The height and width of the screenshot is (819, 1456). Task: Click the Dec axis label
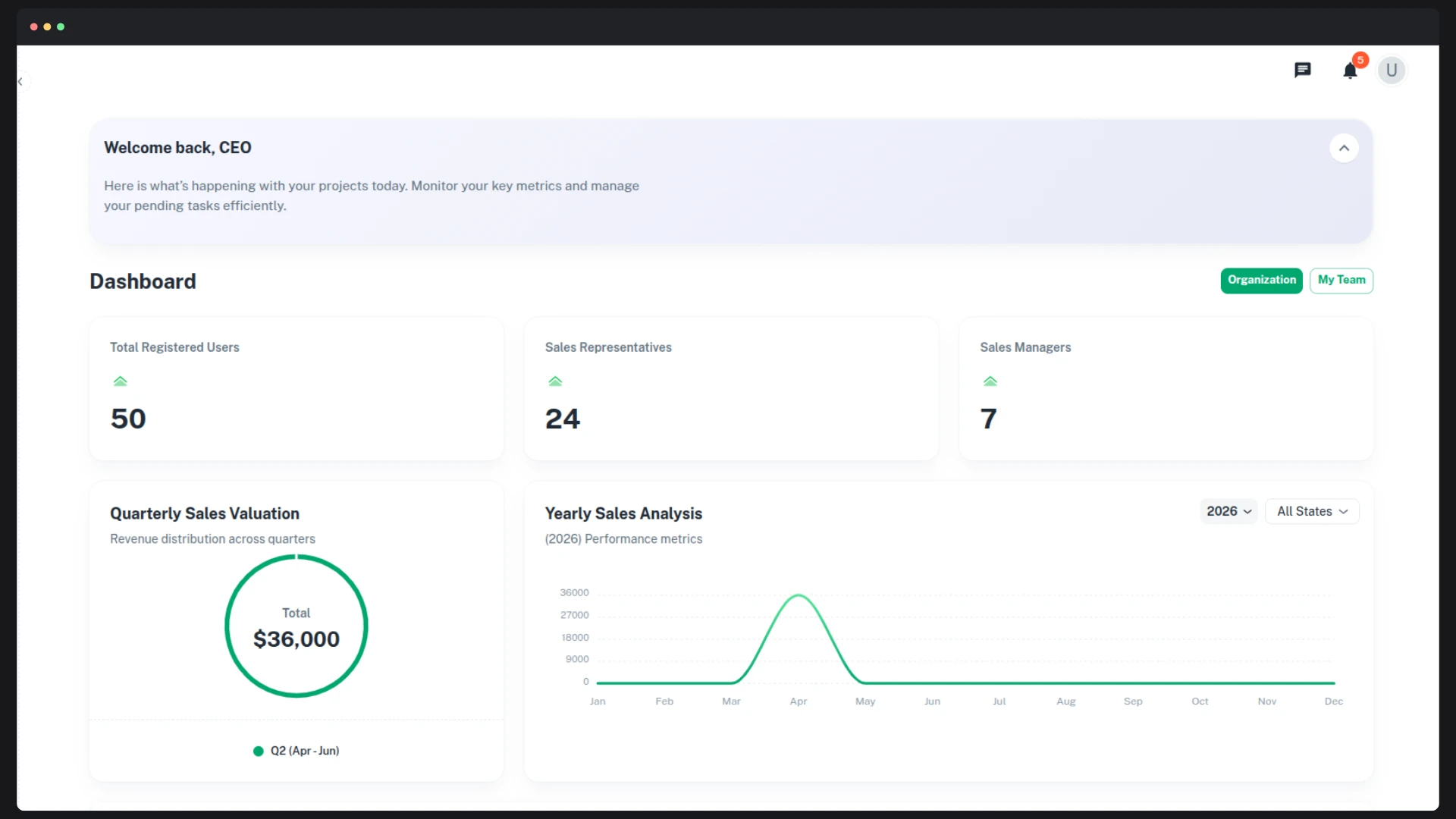[x=1334, y=701]
